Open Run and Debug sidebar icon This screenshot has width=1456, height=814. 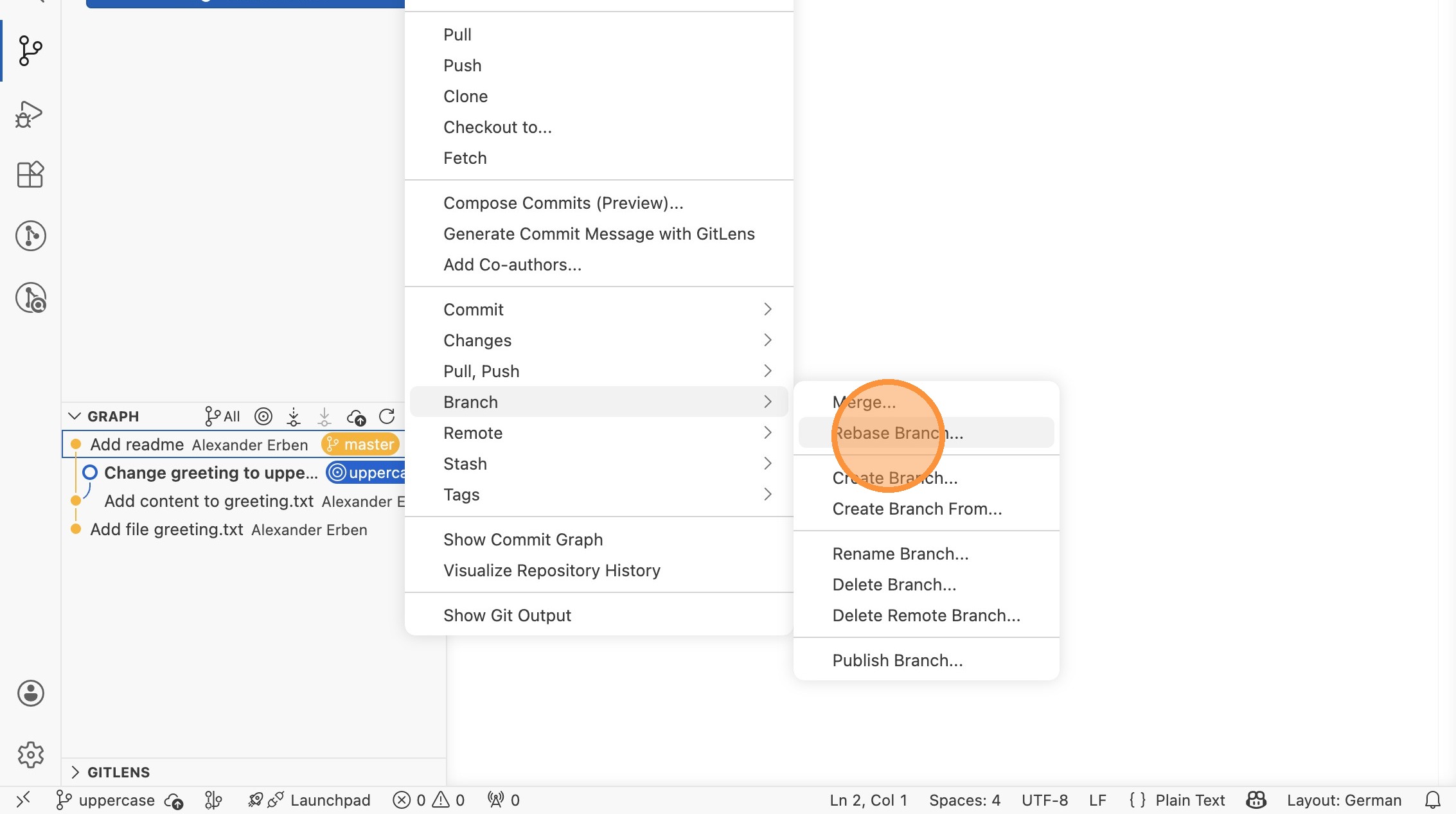click(30, 114)
